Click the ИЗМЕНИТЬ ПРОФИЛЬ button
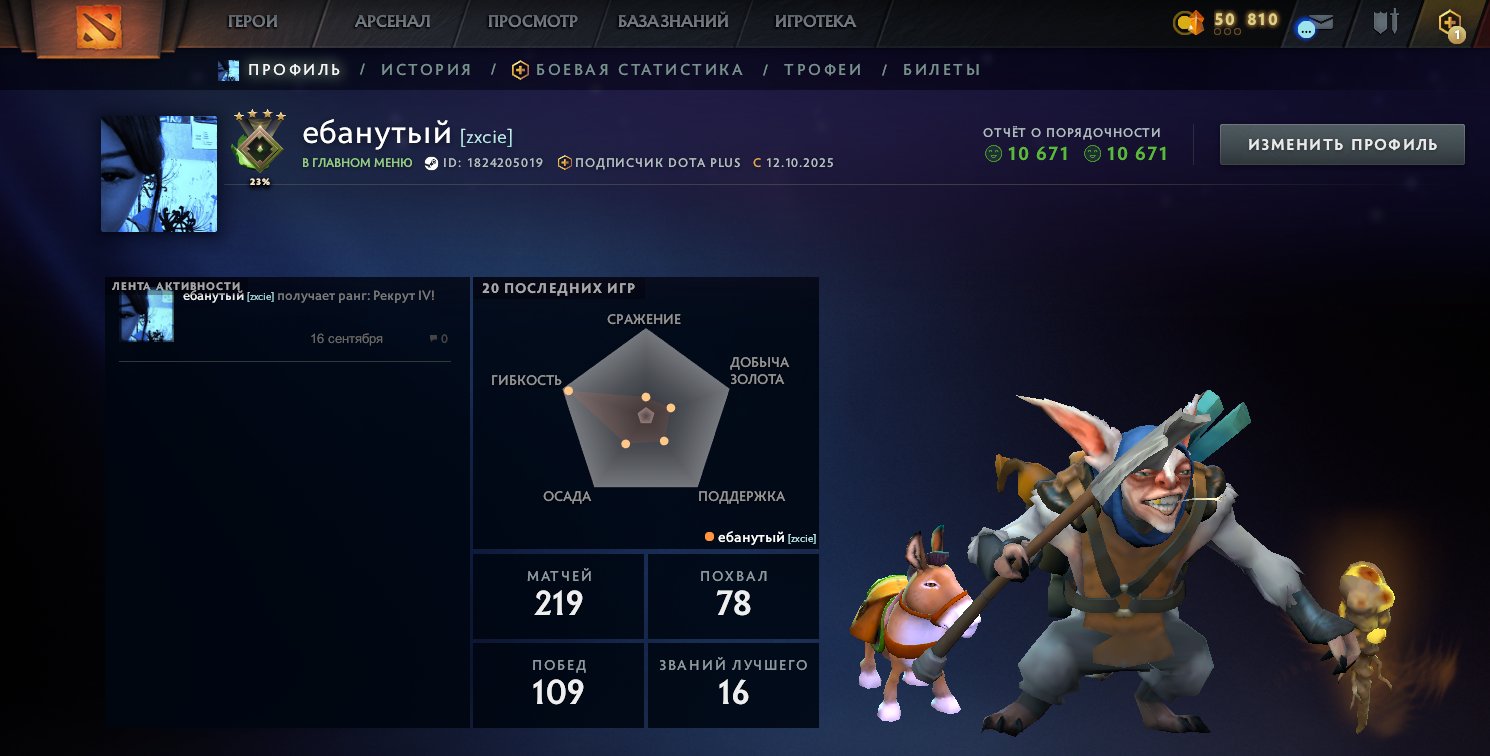This screenshot has width=1490, height=756. point(1342,144)
